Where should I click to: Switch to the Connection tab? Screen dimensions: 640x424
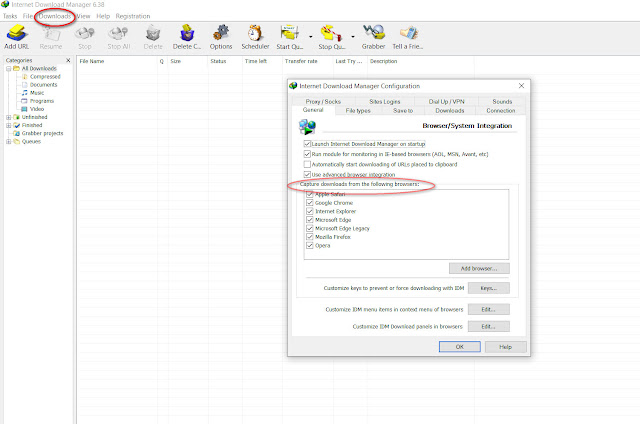501,111
